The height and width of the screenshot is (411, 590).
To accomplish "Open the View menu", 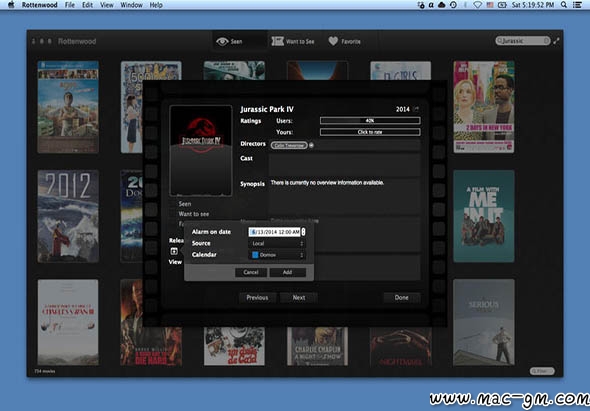I will [x=106, y=5].
